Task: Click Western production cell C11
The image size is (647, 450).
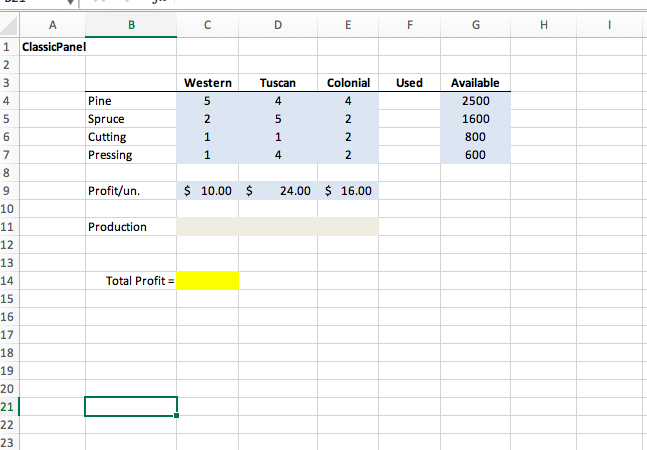Action: [x=208, y=226]
